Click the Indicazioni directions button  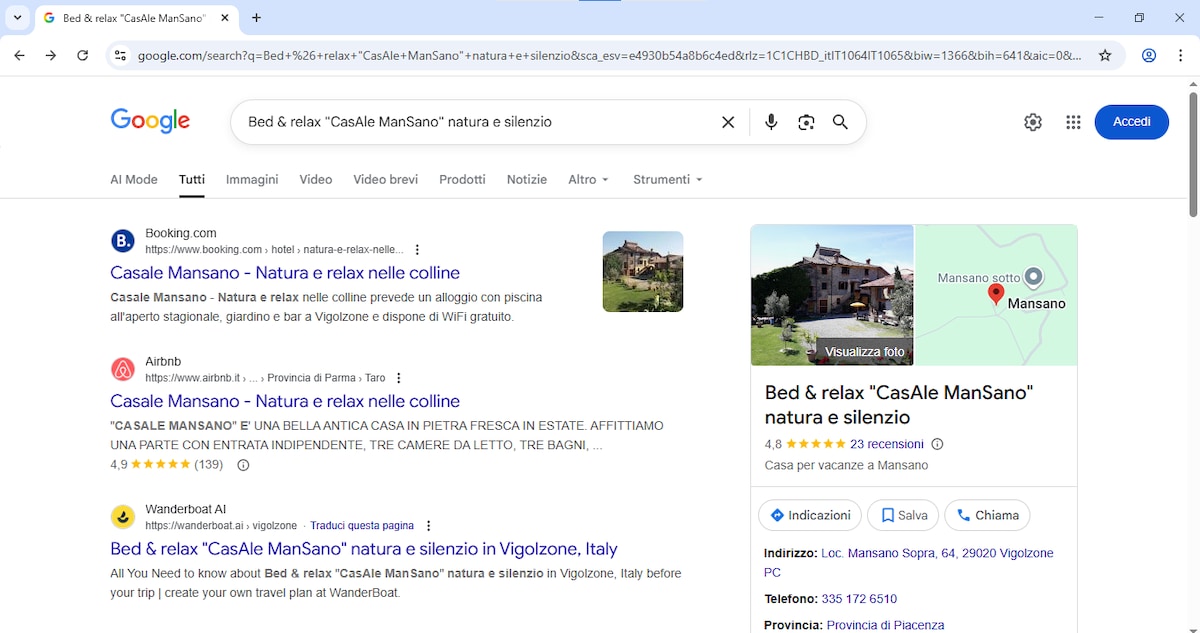click(810, 515)
